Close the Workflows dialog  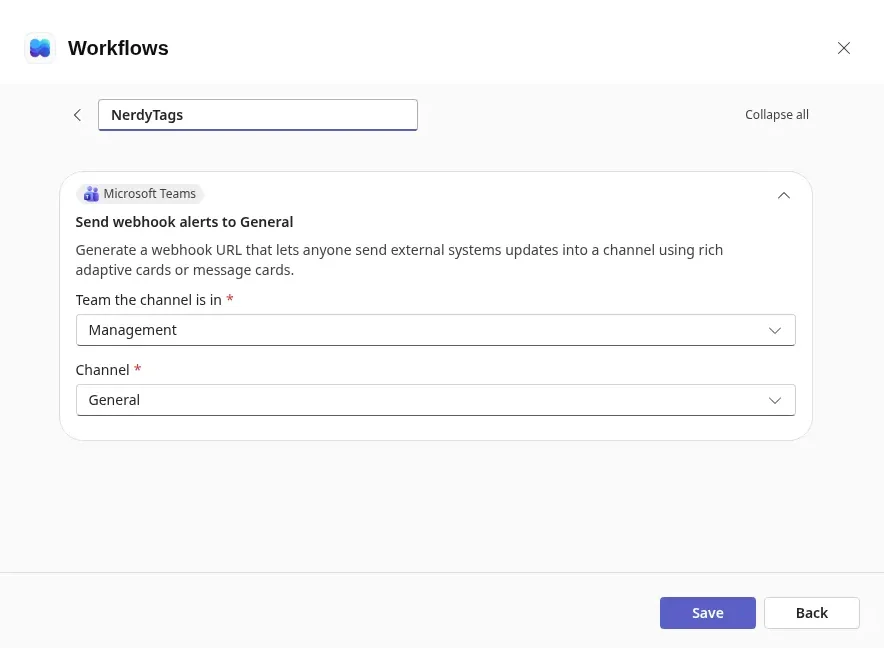[843, 48]
